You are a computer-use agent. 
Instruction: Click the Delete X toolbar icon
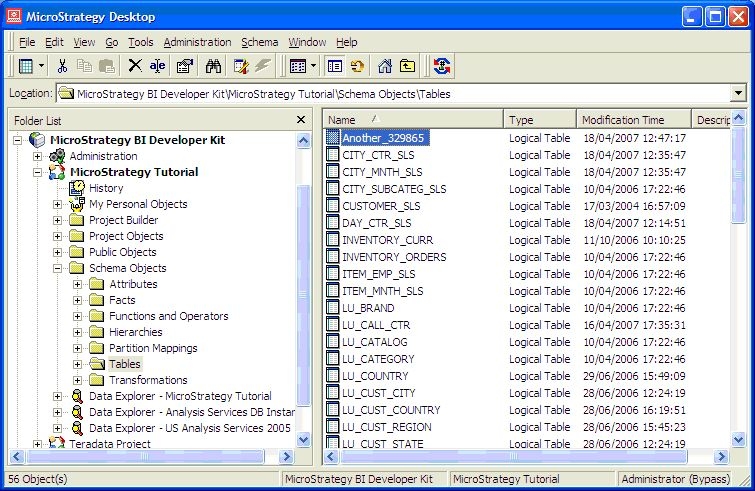[x=135, y=66]
